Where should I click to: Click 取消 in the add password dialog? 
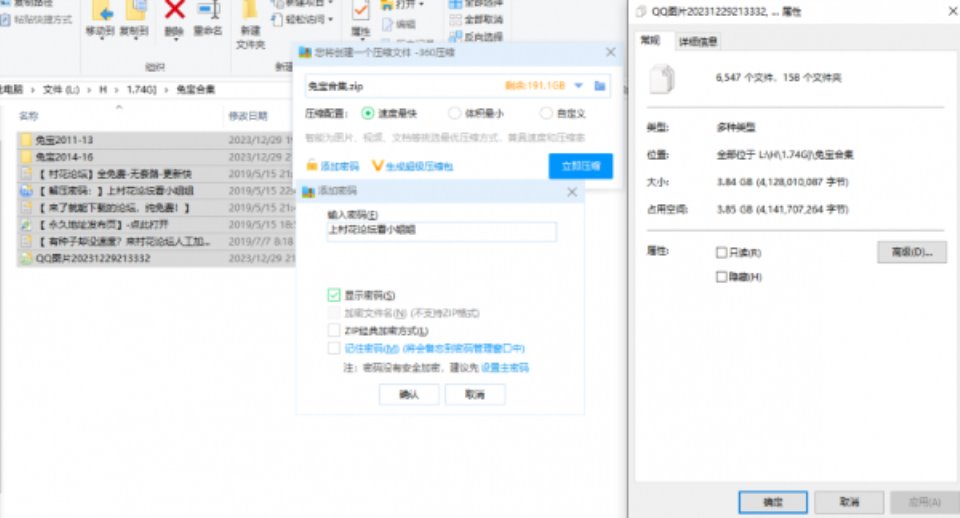tap(475, 395)
